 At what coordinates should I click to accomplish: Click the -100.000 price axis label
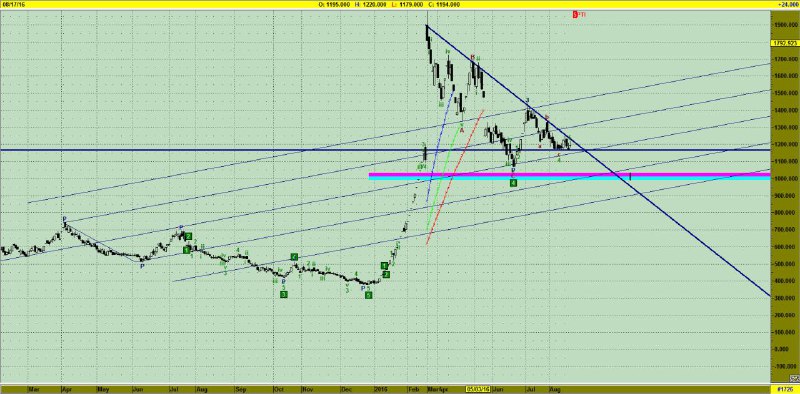(x=785, y=366)
